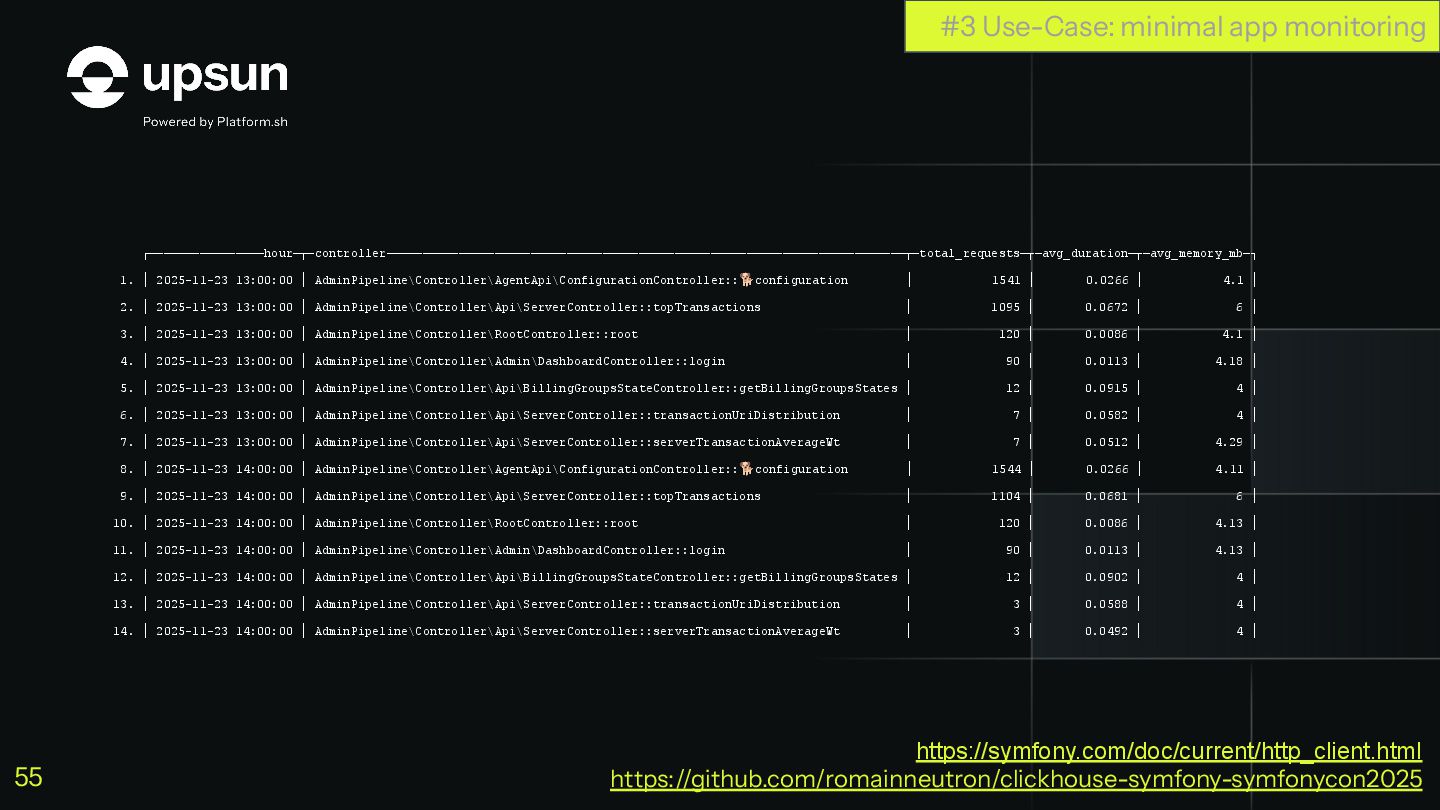Screen dimensions: 1440x810
Task: Click row 7 ServerController::serverTransactionAverageWt text
Action: click(x=577, y=442)
